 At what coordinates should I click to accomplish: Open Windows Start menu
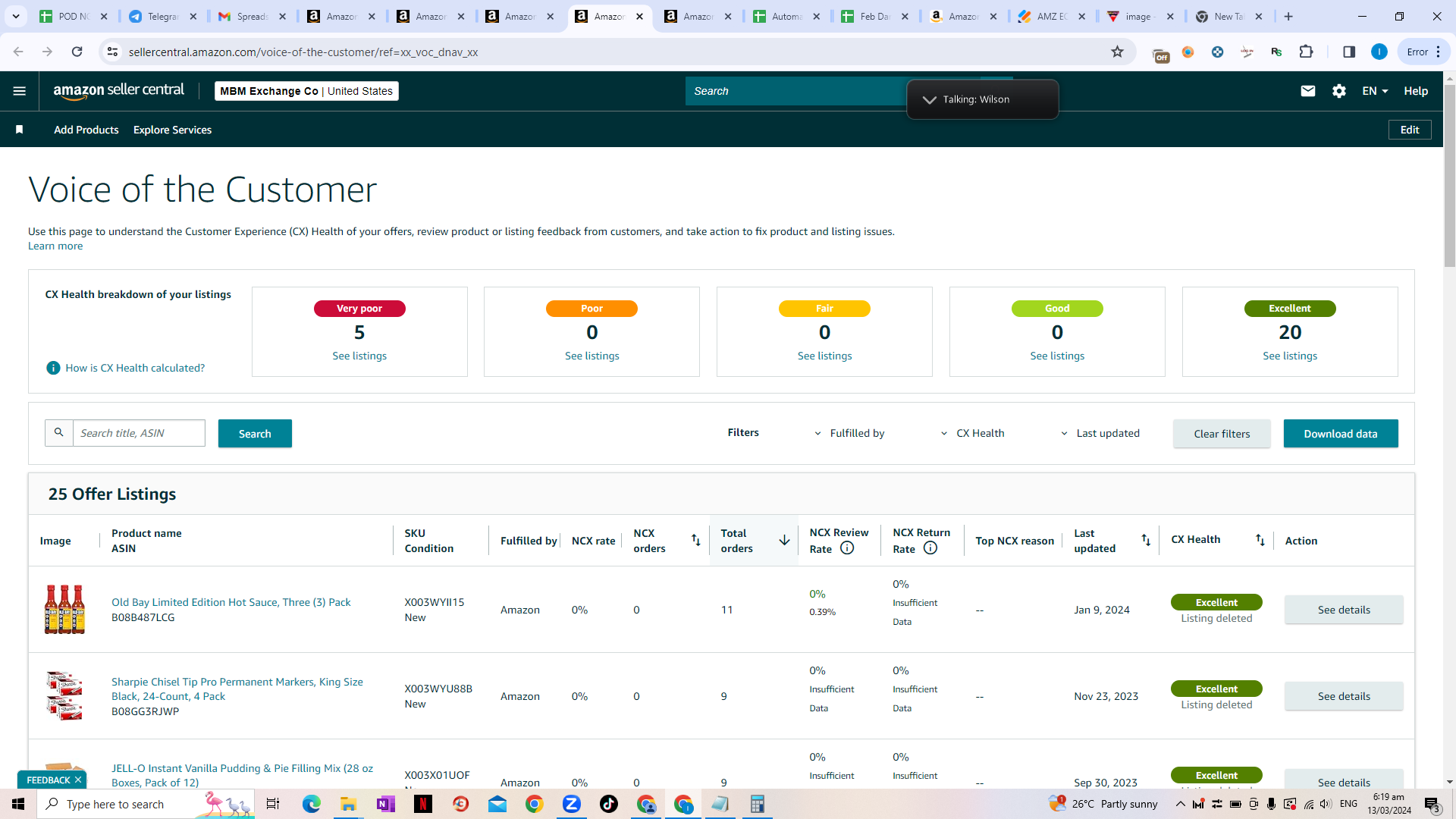click(x=18, y=804)
